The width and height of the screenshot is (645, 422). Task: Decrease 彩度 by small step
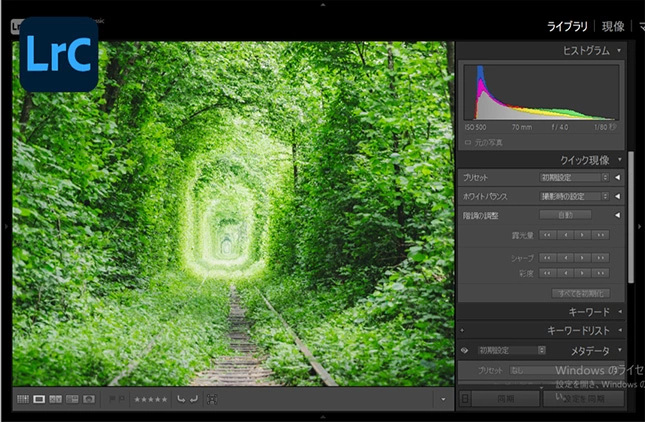pos(566,273)
